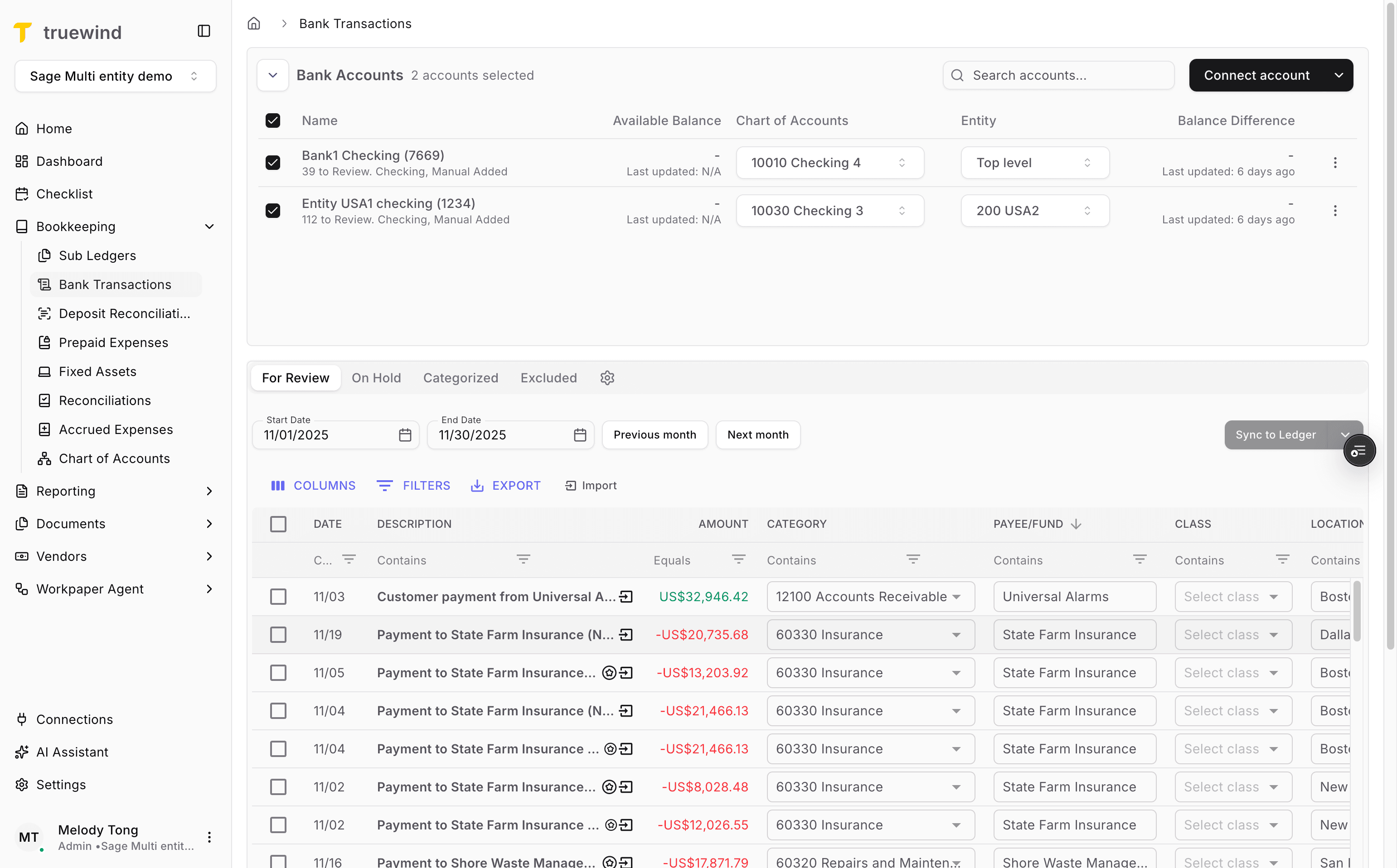Focus the Search accounts field
The width and height of the screenshot is (1397, 868).
(x=1059, y=75)
